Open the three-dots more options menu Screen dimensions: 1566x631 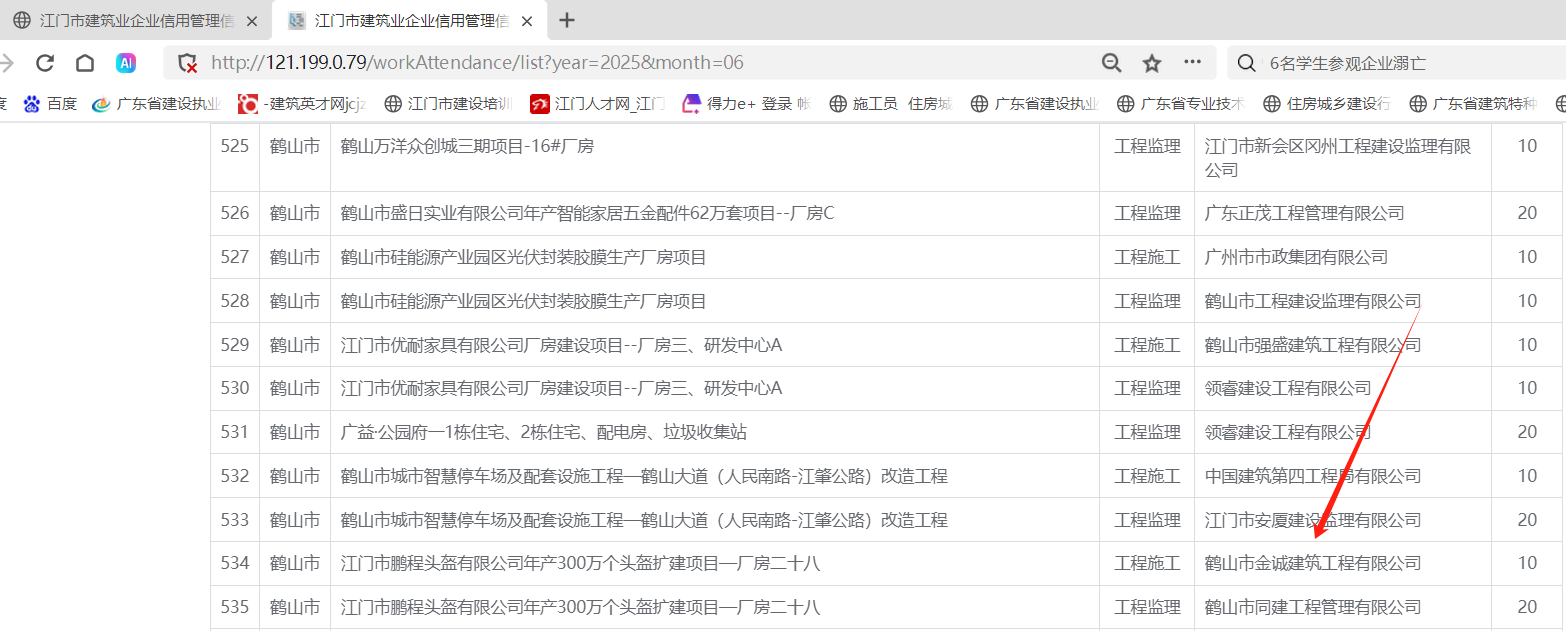pos(1192,62)
